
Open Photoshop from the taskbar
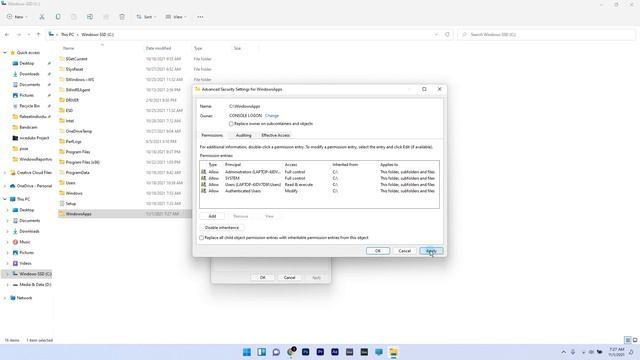tap(306, 352)
